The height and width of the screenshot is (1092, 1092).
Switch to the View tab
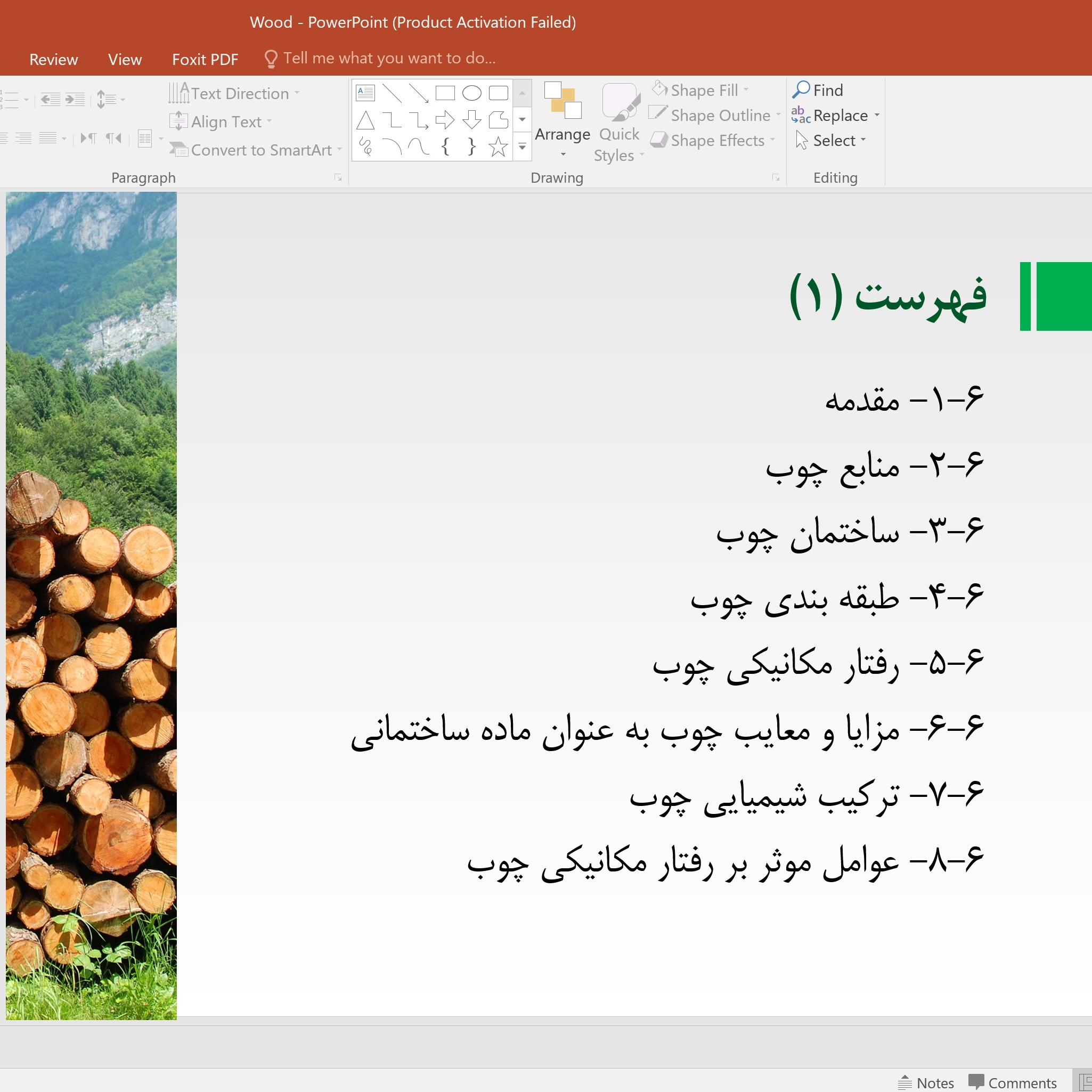(x=125, y=59)
